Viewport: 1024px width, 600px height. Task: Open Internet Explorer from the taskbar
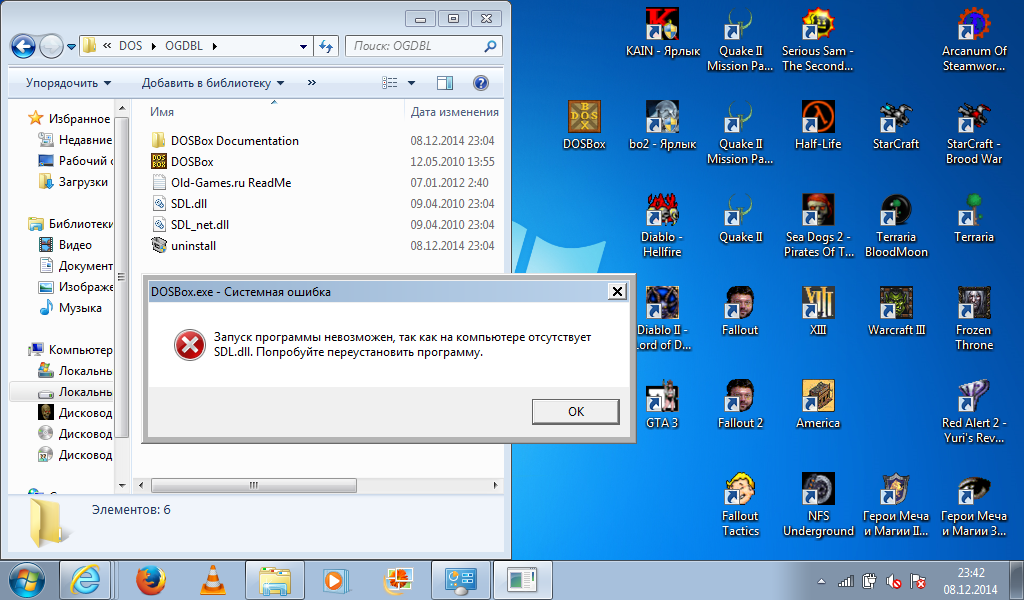click(x=86, y=580)
